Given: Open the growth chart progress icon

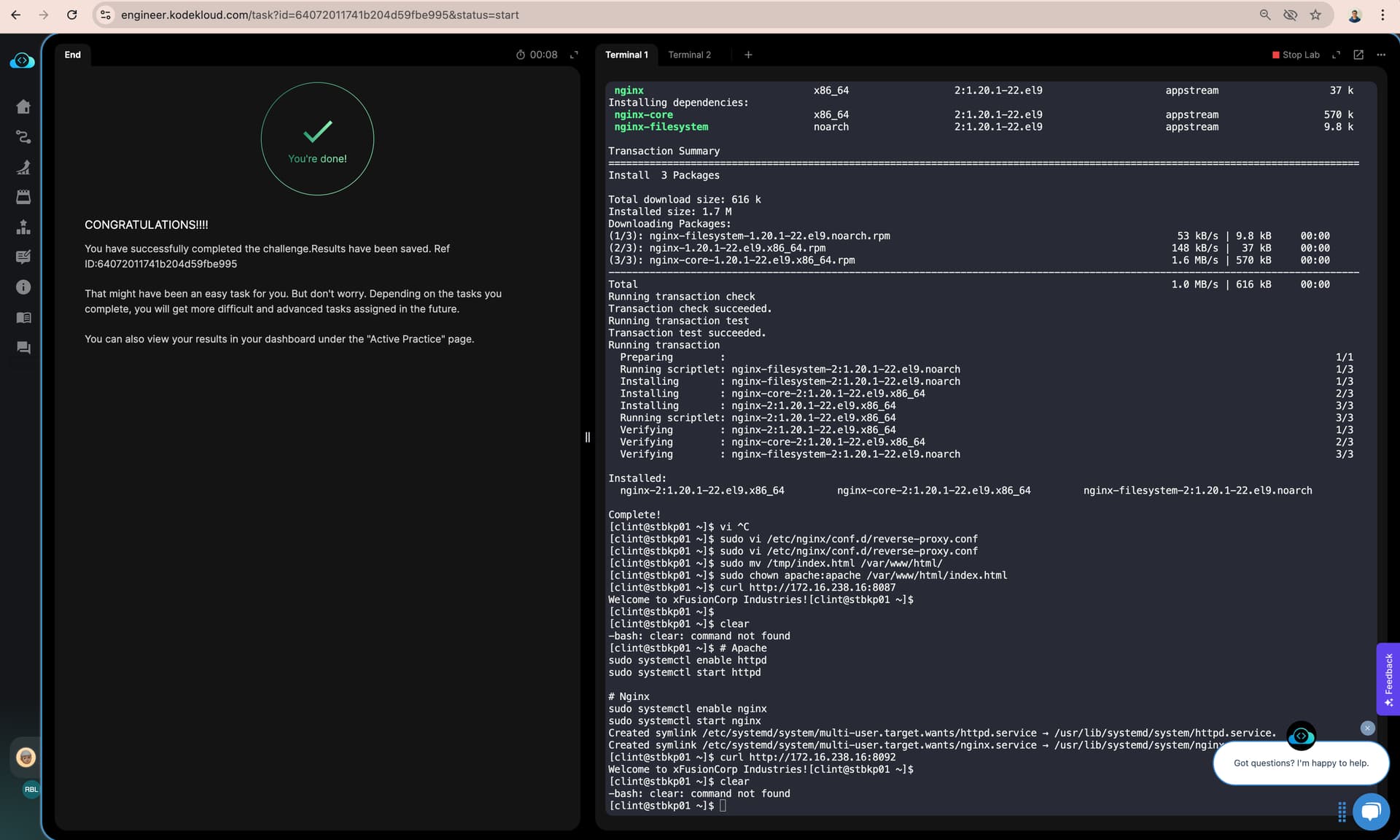Looking at the screenshot, I should pos(23,167).
